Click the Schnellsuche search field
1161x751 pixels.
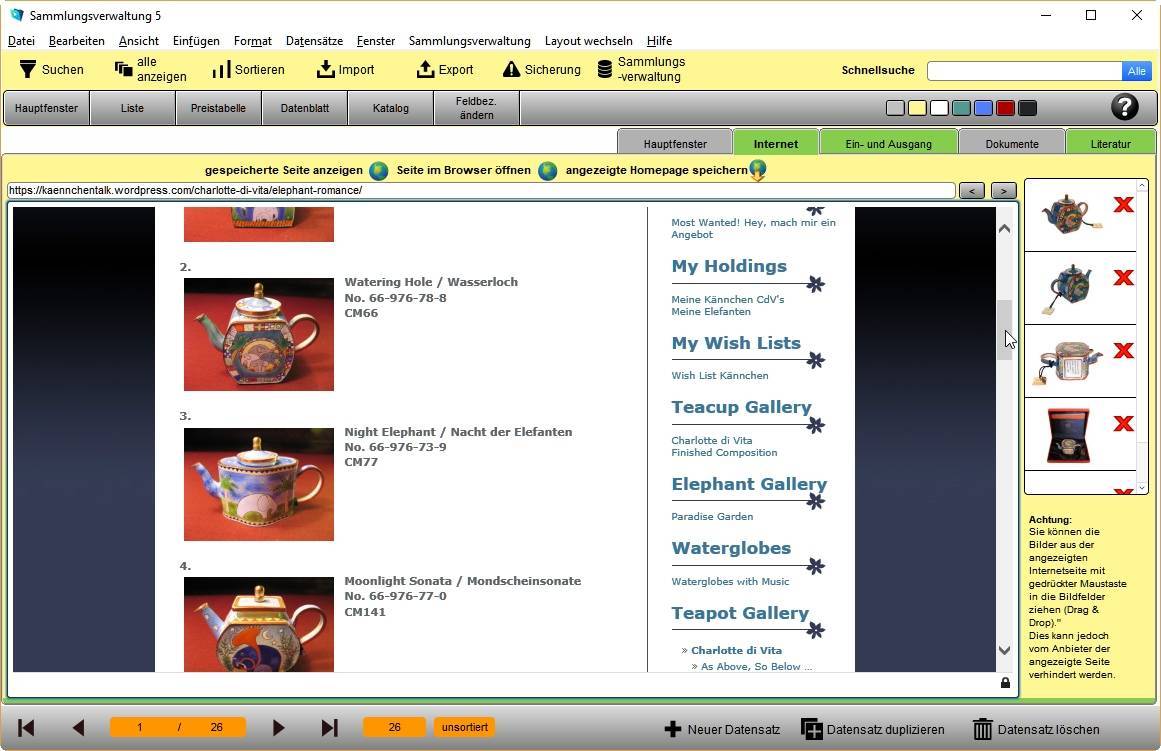pos(1023,71)
